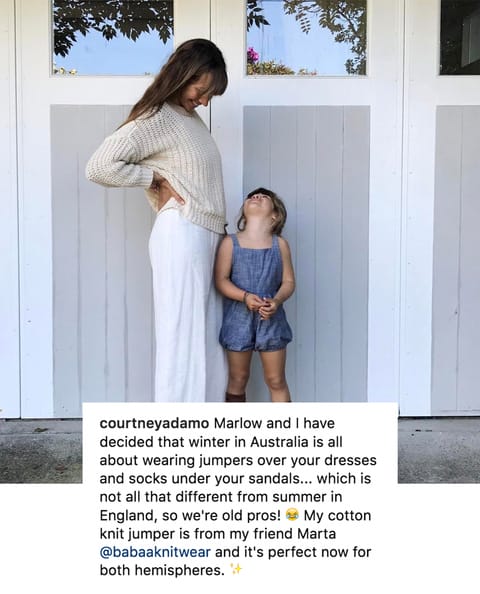The image size is (480, 594).
Task: Open the courtneyadamo profile username
Action: click(155, 424)
